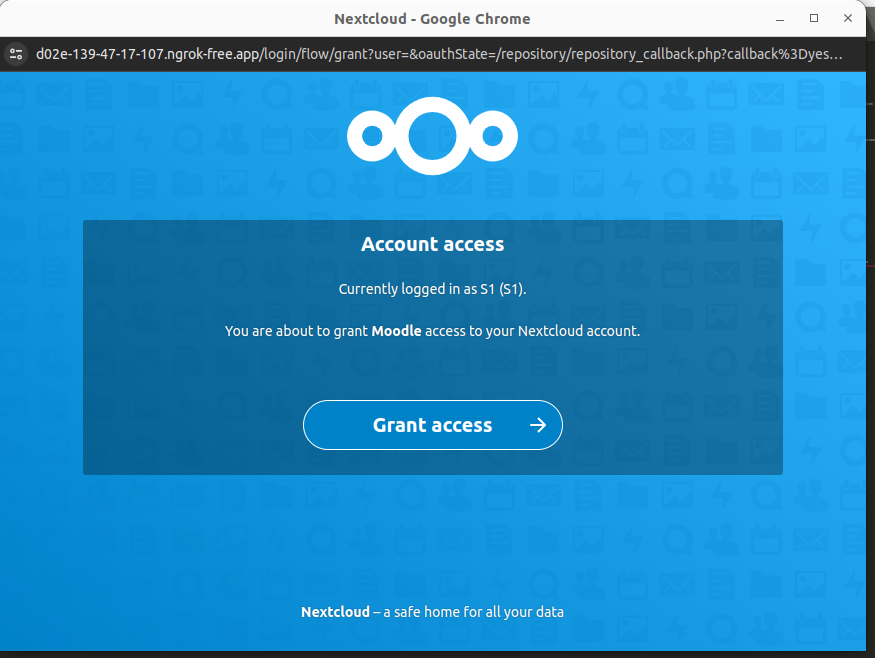Open the site information icon in address bar

point(16,54)
